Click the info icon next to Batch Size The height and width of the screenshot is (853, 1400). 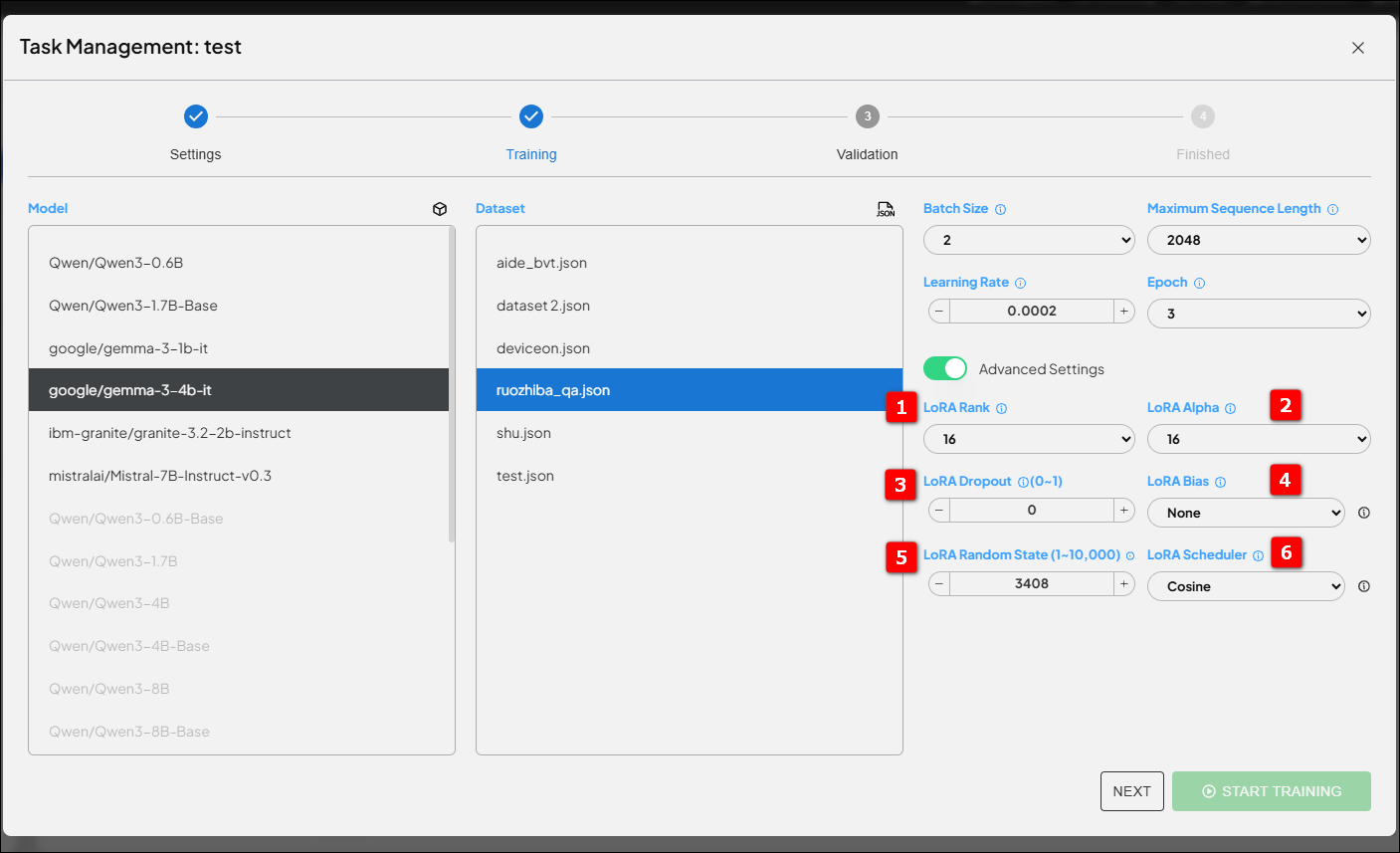[x=1001, y=209]
